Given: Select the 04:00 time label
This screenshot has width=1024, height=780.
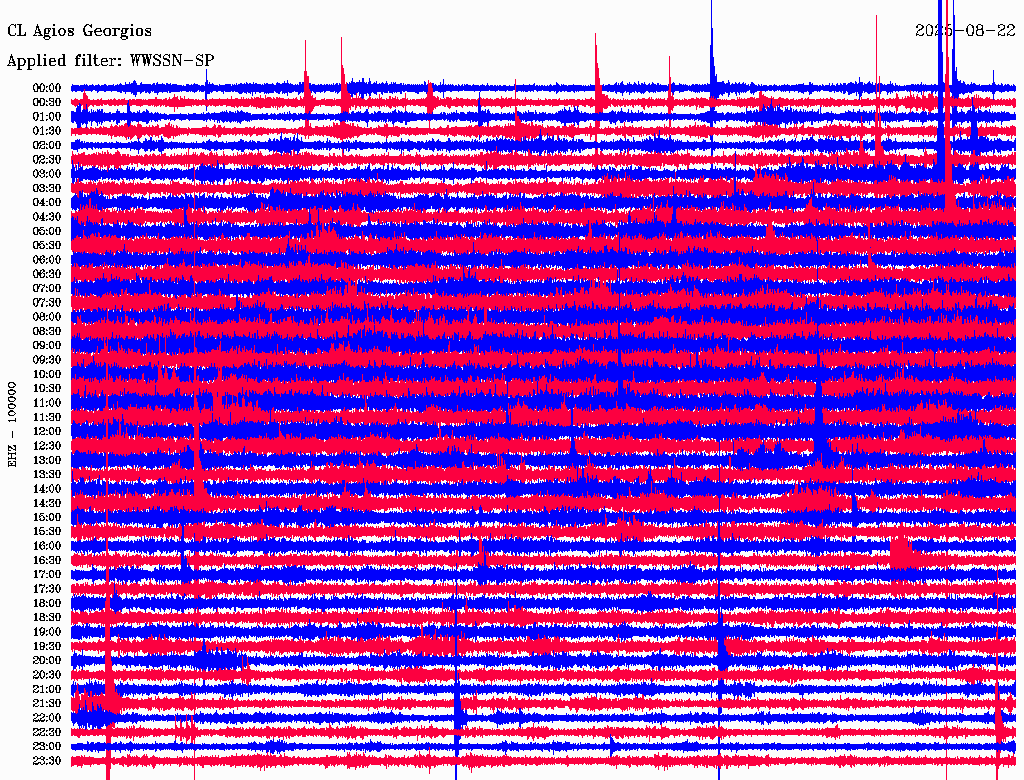Looking at the screenshot, I should (47, 202).
